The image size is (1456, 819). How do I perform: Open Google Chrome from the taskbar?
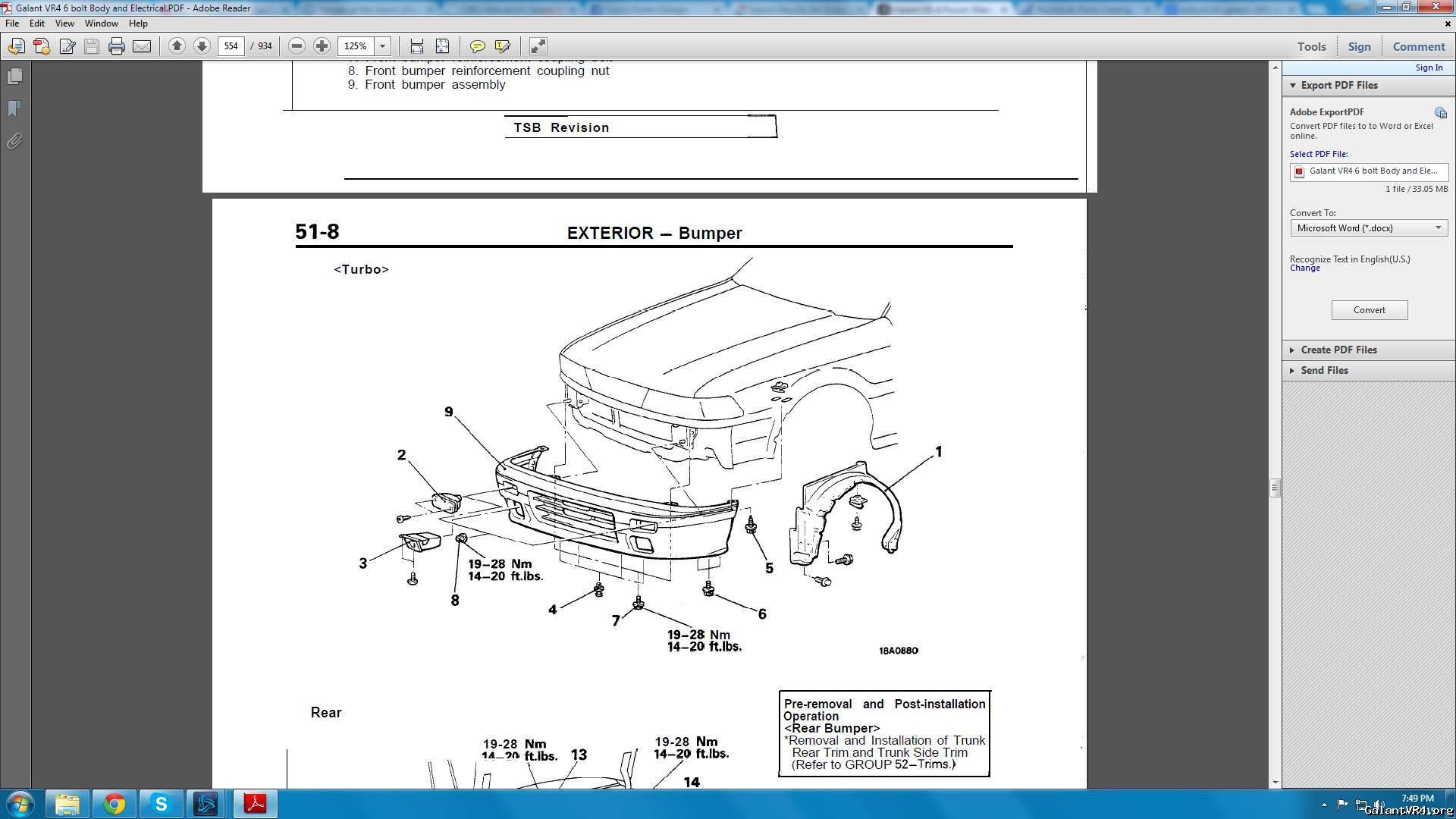coord(115,804)
